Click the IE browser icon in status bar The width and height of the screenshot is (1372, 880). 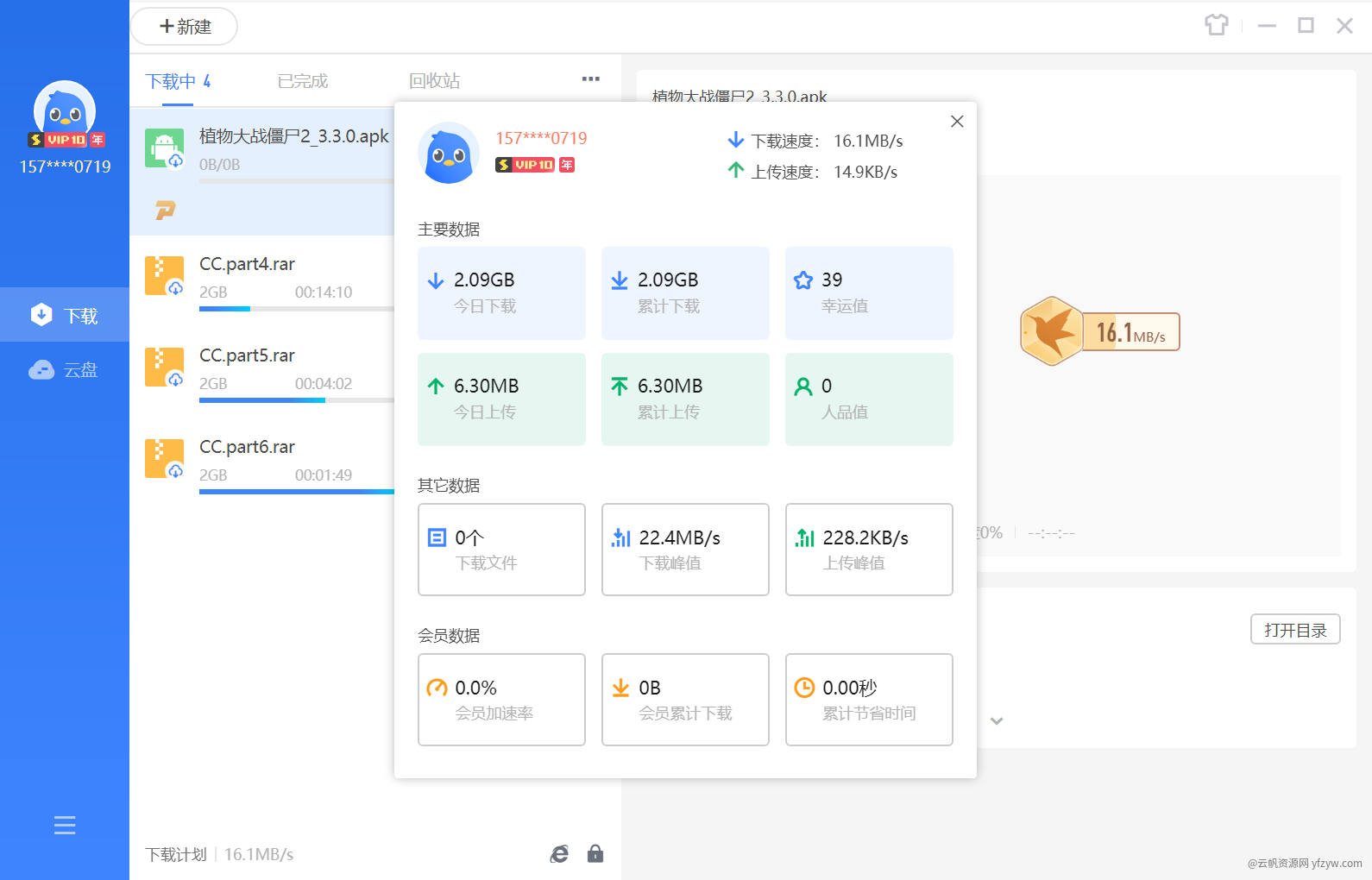(560, 854)
